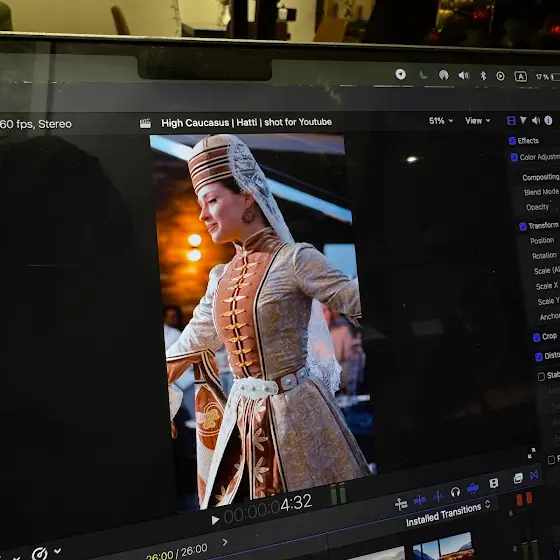Click the 00:00:04:32 timecode display
Viewport: 560px width, 560px height.
pyautogui.click(x=268, y=508)
